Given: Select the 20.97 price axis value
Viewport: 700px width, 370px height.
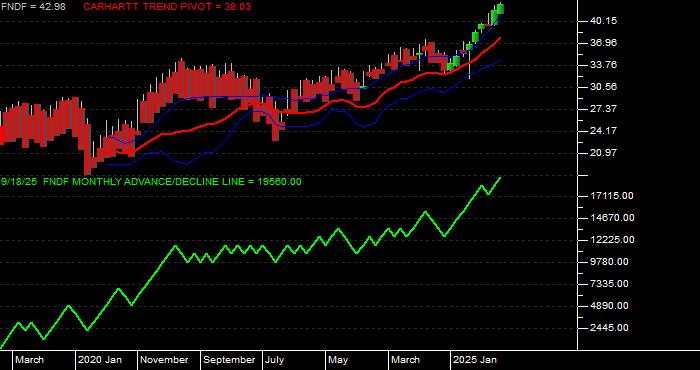Looking at the screenshot, I should (x=604, y=153).
